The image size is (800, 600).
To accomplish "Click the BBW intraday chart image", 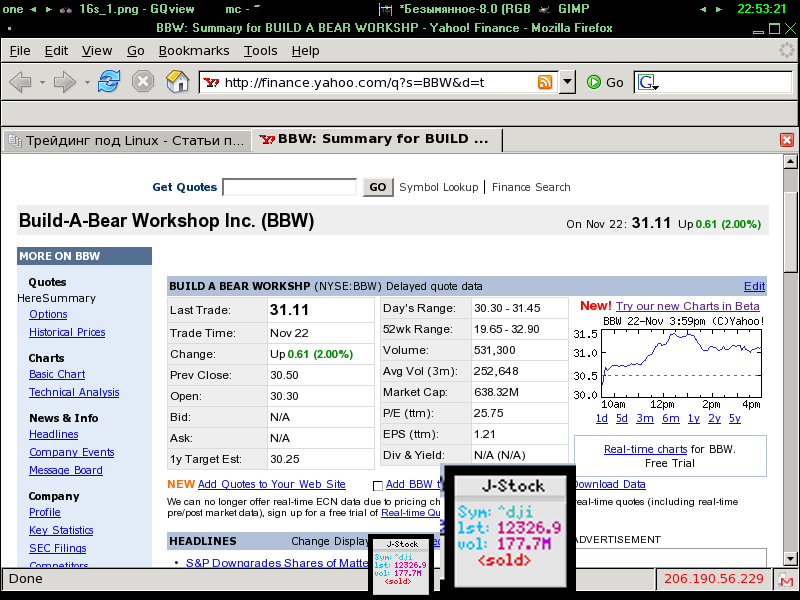I will [x=669, y=363].
